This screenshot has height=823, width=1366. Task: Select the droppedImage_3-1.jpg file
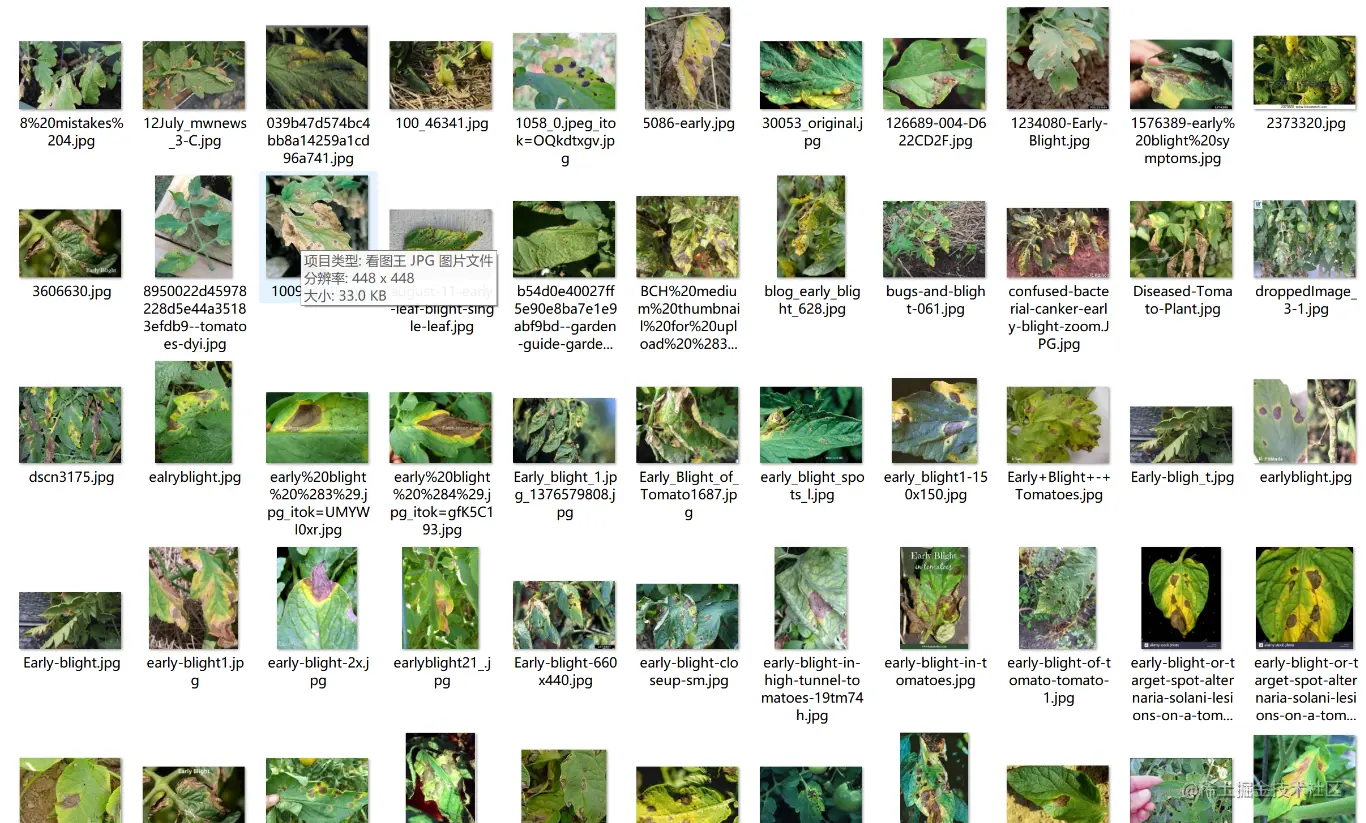click(1305, 239)
